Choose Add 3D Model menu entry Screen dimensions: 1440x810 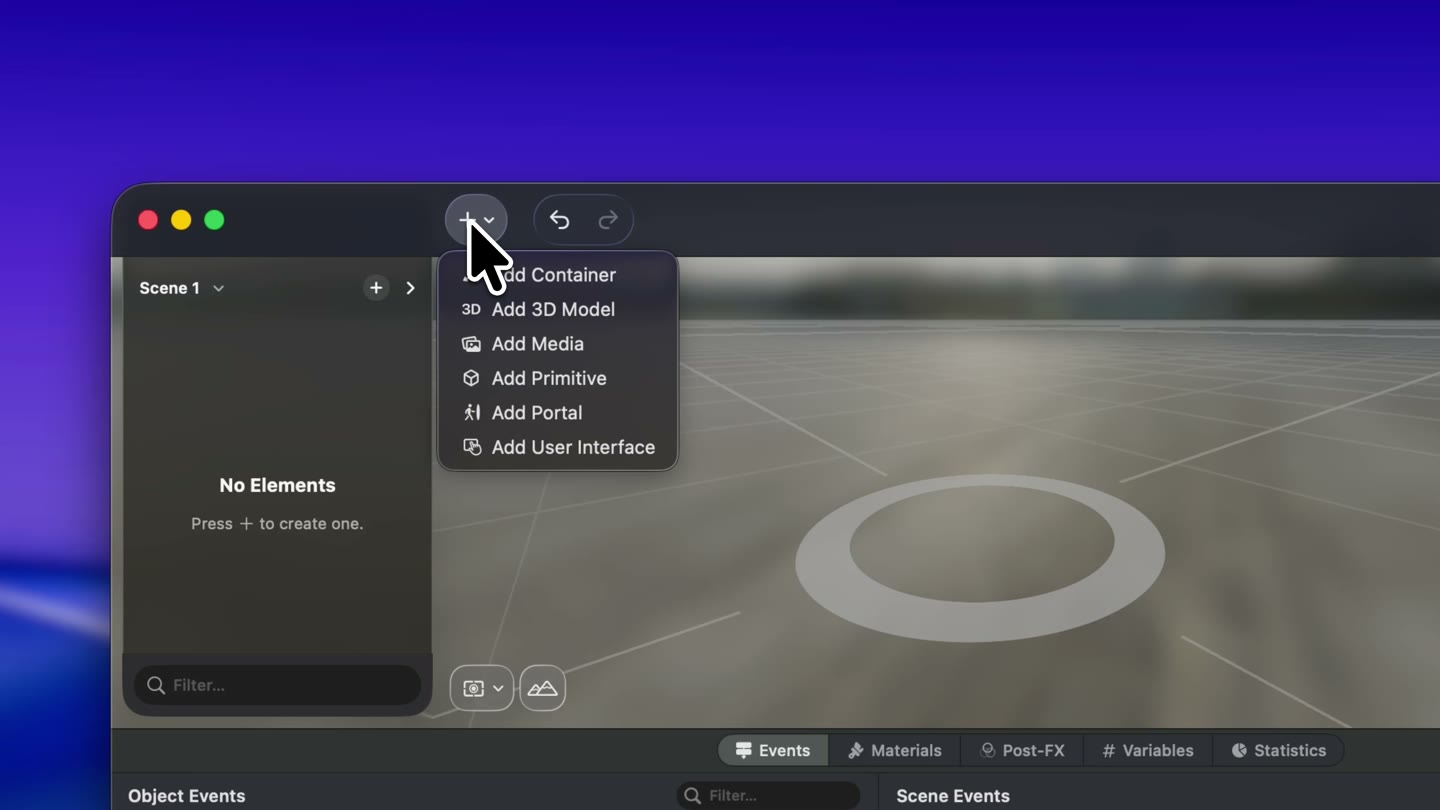point(557,309)
